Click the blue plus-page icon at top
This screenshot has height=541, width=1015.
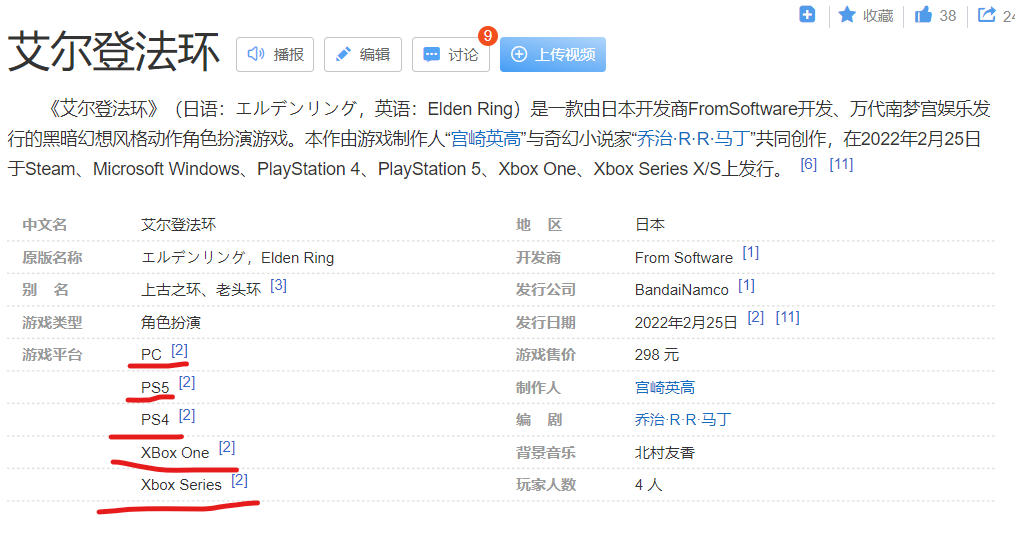click(x=807, y=14)
